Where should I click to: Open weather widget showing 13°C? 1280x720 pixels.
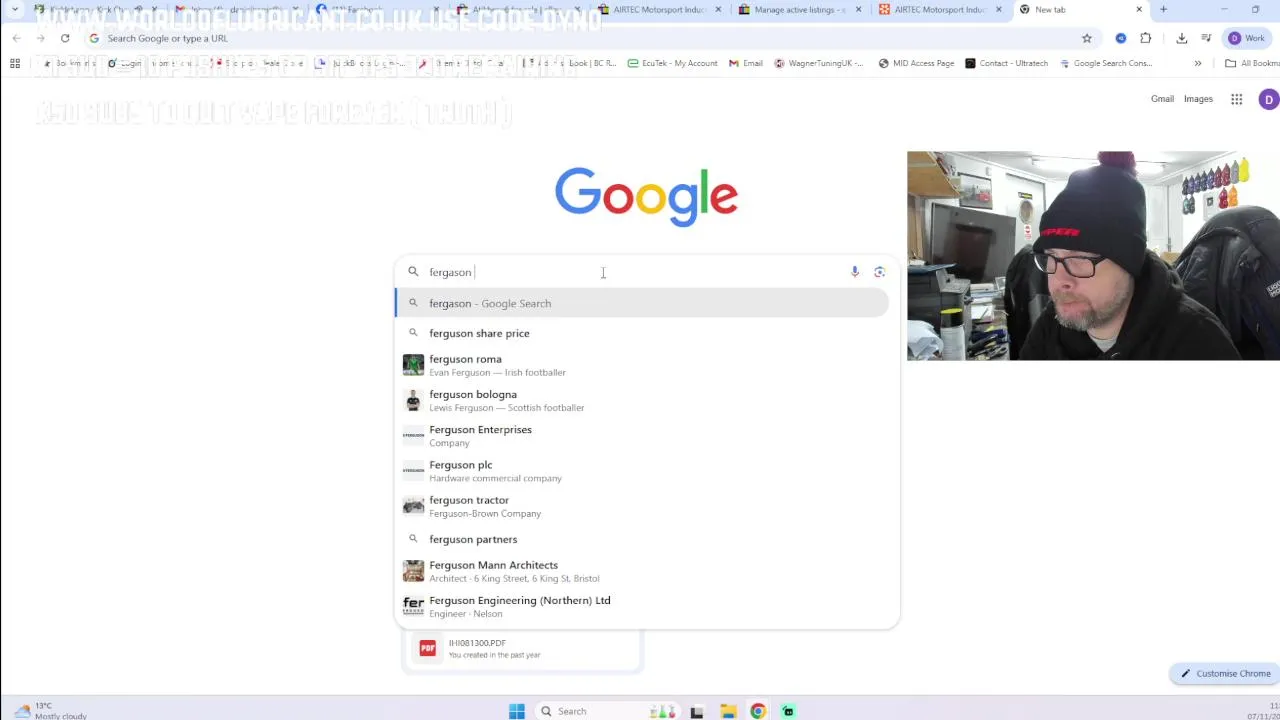(50, 710)
